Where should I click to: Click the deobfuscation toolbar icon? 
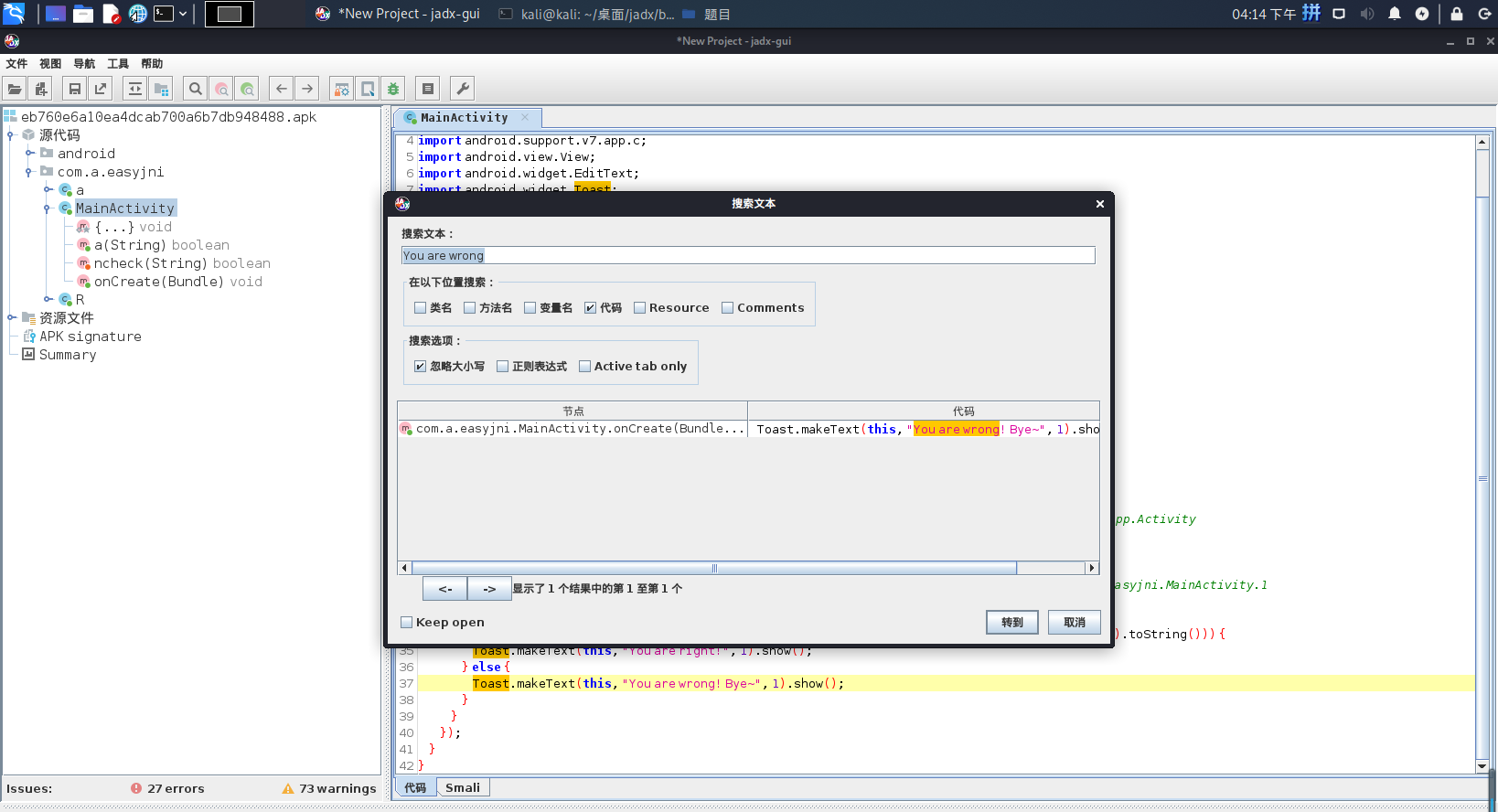(341, 89)
